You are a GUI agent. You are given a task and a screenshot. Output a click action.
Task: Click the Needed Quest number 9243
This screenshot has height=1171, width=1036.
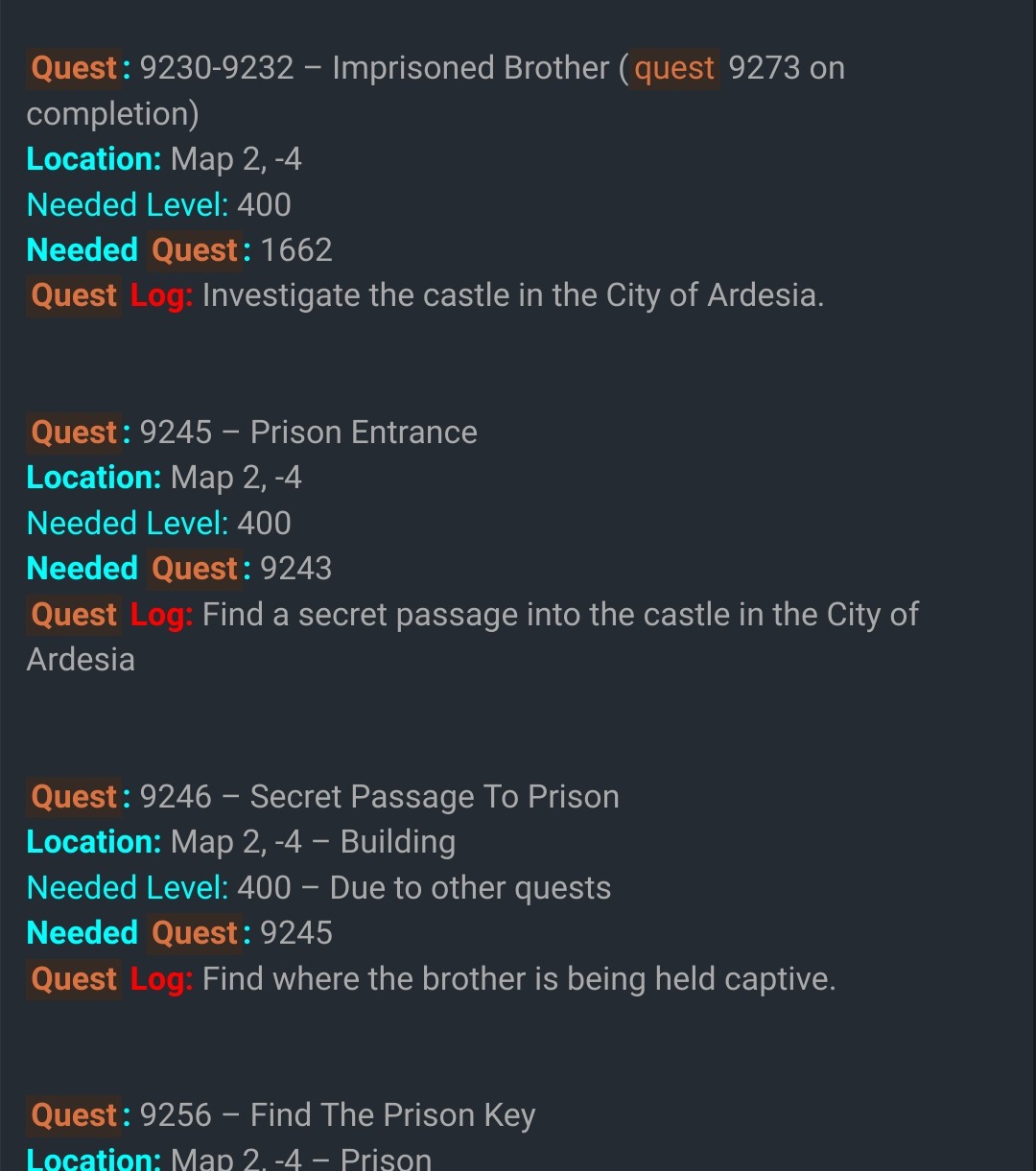[x=296, y=569]
